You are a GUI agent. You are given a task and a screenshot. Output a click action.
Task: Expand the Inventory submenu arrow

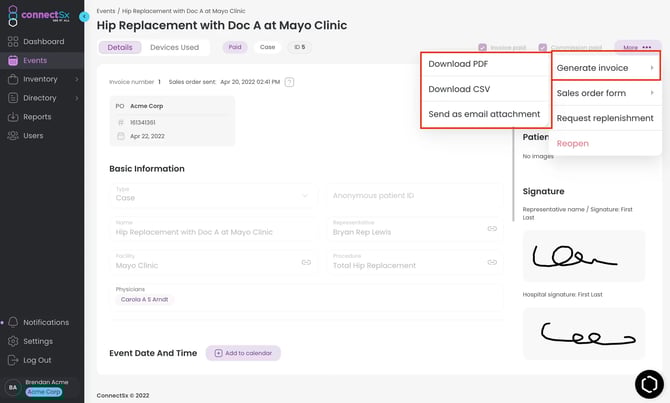coord(77,79)
